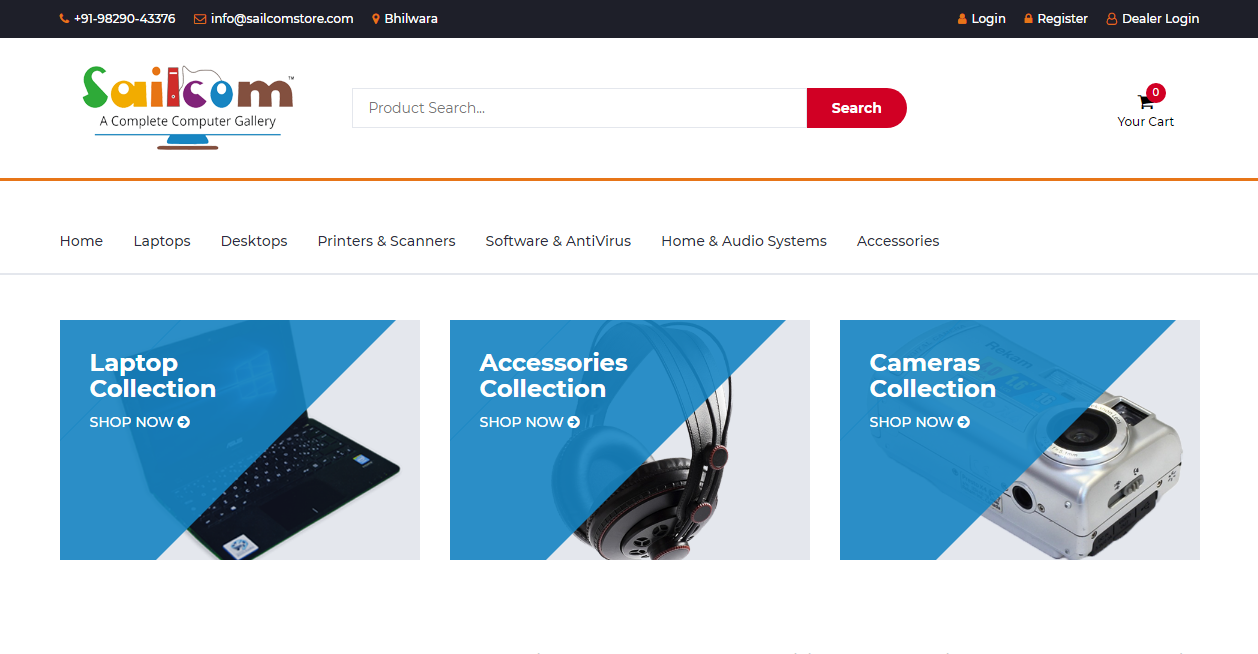Image resolution: width=1258 pixels, height=654 pixels.
Task: Open the Cameras Collection banner image
Action: coord(1020,440)
